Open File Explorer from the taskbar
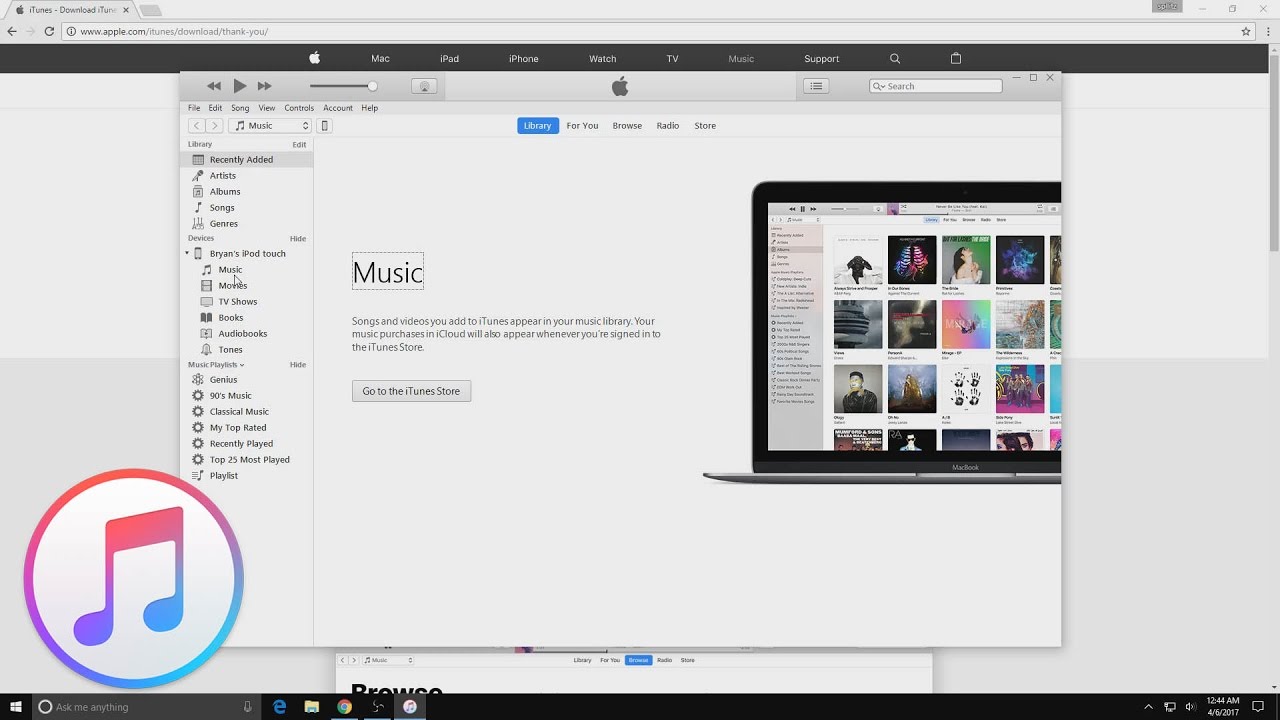This screenshot has width=1280, height=720. pyautogui.click(x=312, y=707)
